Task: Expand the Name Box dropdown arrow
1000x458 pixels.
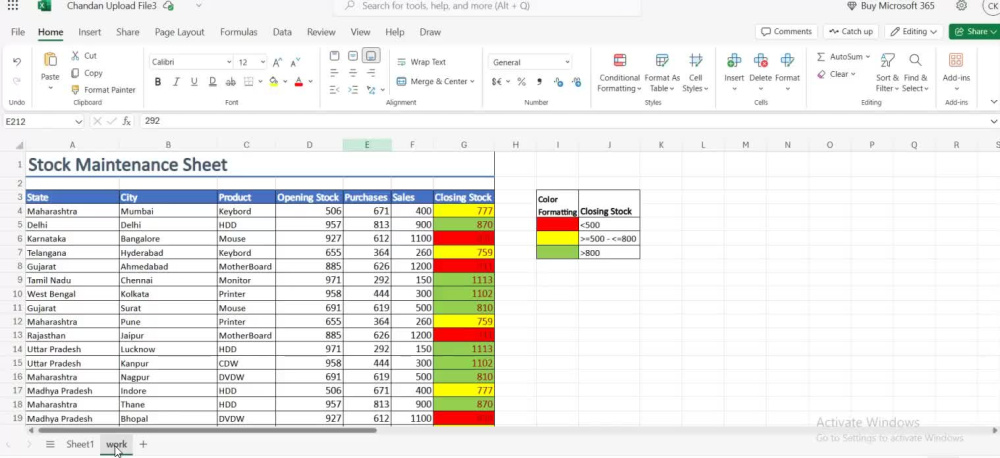Action: [x=78, y=121]
